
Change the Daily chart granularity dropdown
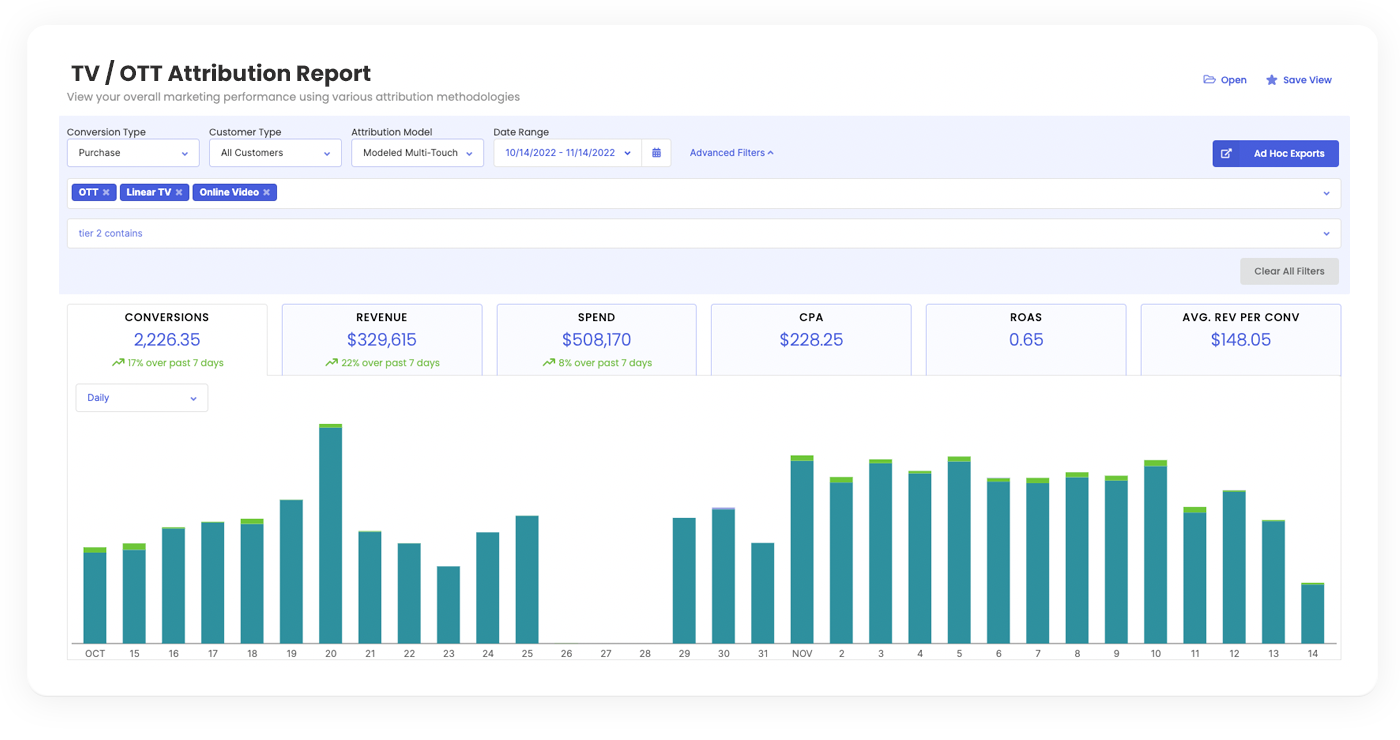coord(141,397)
